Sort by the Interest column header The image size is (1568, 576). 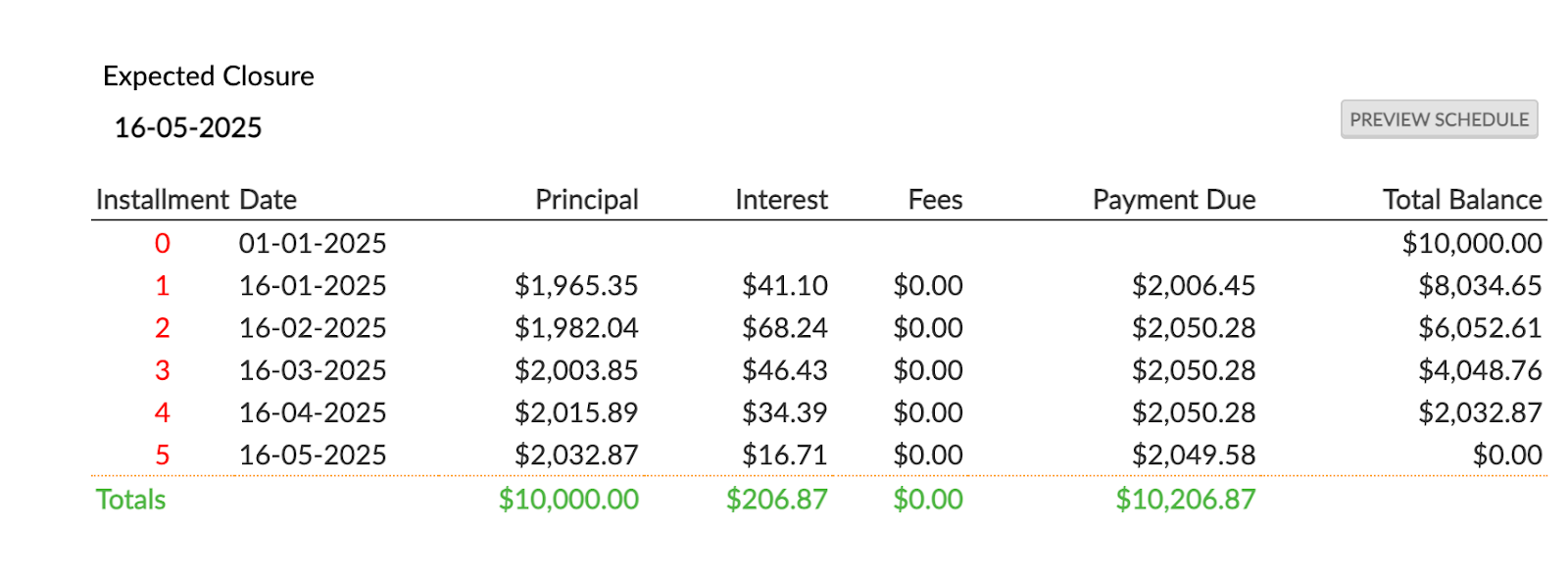(781, 199)
